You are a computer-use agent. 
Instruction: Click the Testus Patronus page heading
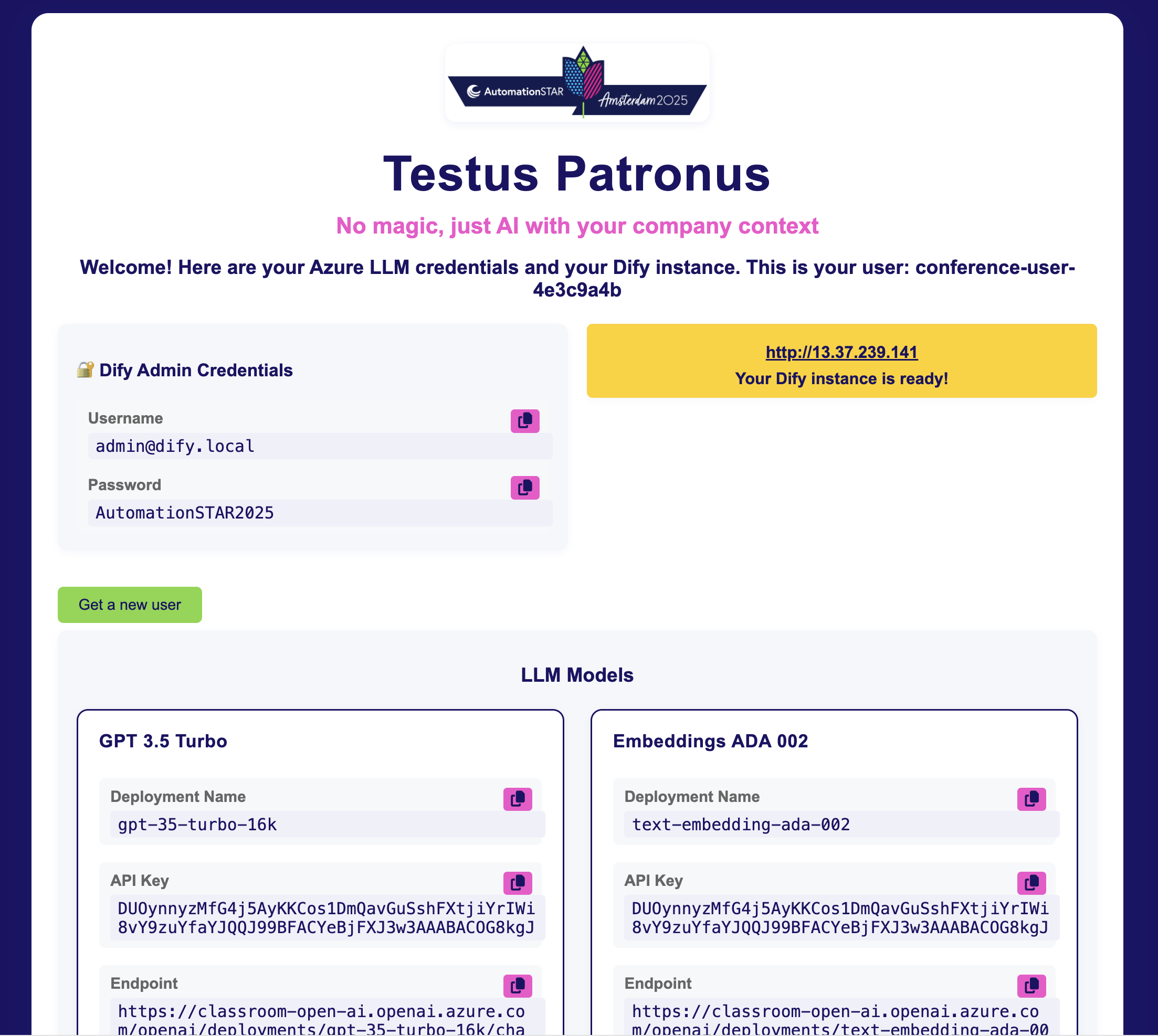point(577,174)
